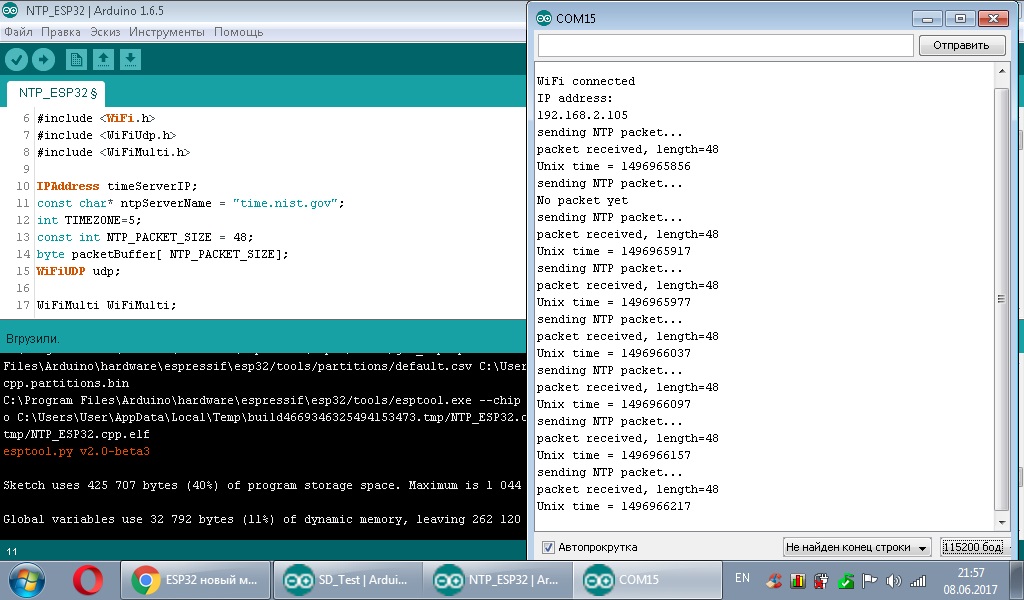This screenshot has width=1024, height=600.
Task: Open the line ending dropdown
Action: (858, 549)
